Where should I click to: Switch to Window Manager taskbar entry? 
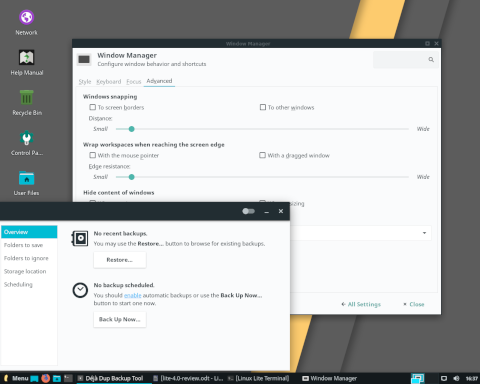click(330, 378)
